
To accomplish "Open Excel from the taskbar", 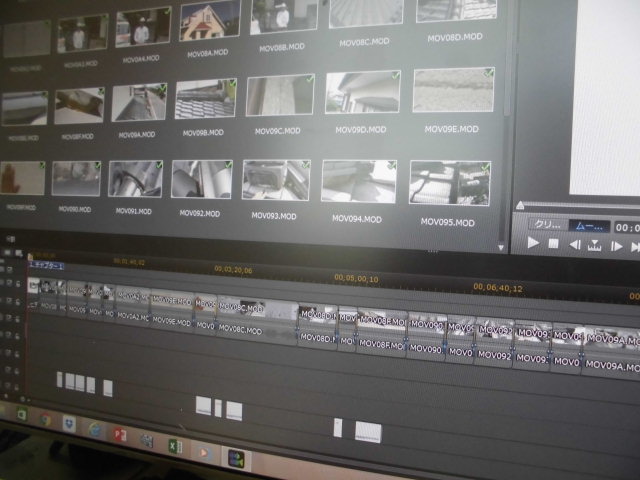I will (174, 445).
